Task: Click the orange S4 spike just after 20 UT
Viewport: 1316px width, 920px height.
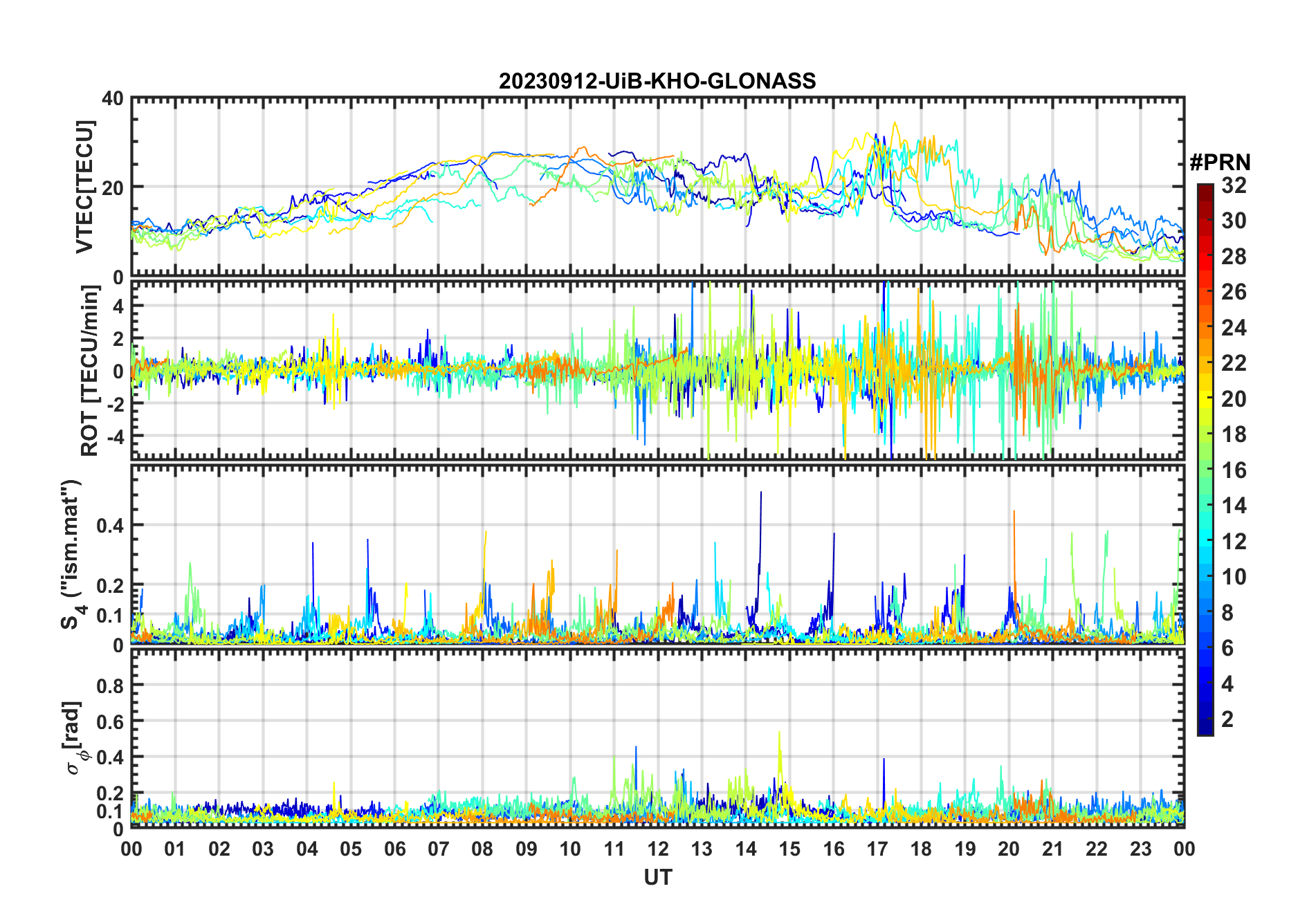Action: 1014,513
